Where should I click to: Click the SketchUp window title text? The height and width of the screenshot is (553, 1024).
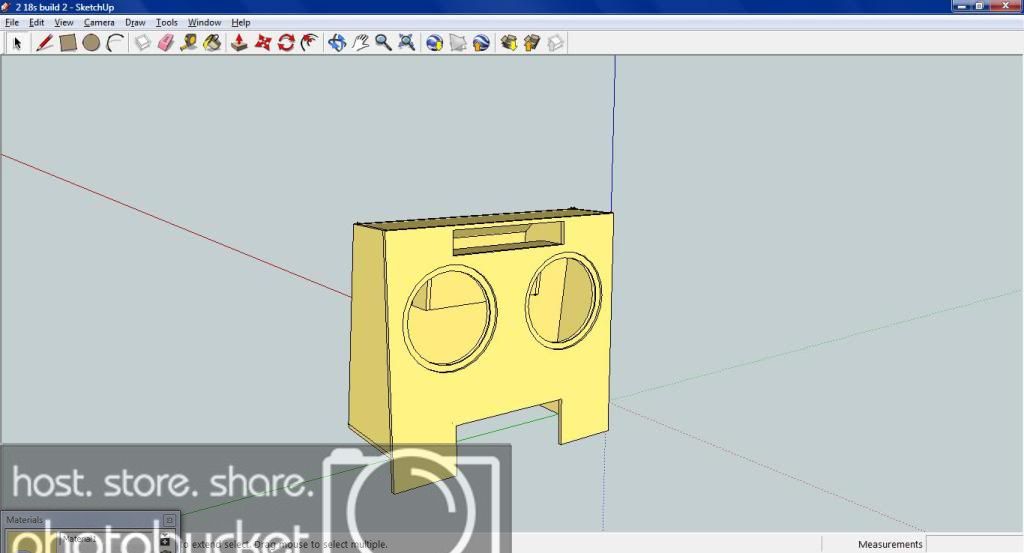[x=65, y=7]
